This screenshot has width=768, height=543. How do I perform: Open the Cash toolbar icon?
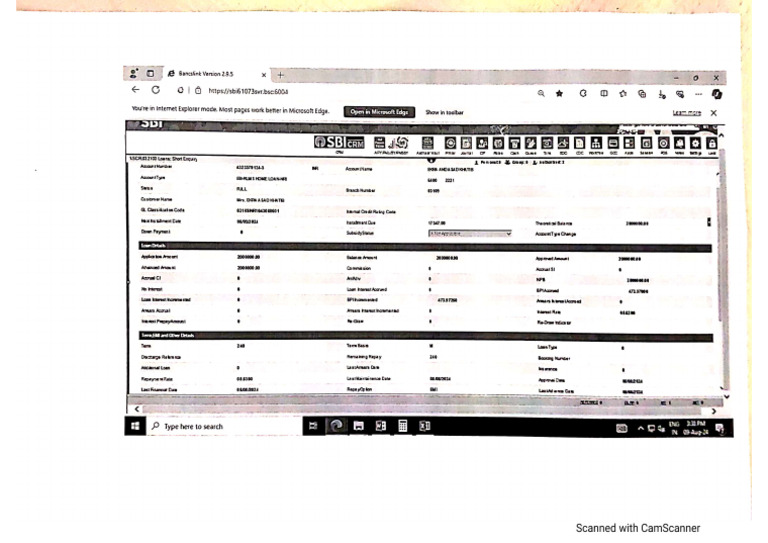pos(514,143)
